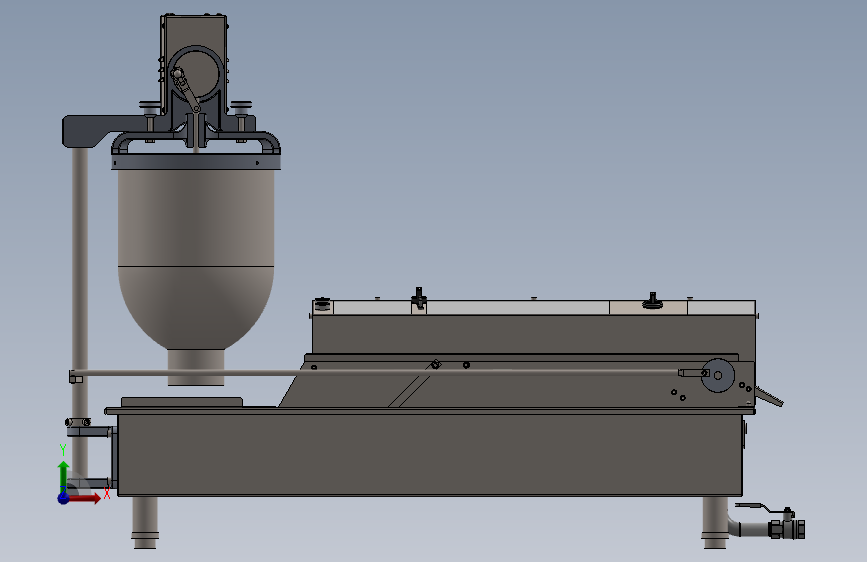Select the crank housing above the hopper
The image size is (867, 562).
pyautogui.click(x=195, y=64)
